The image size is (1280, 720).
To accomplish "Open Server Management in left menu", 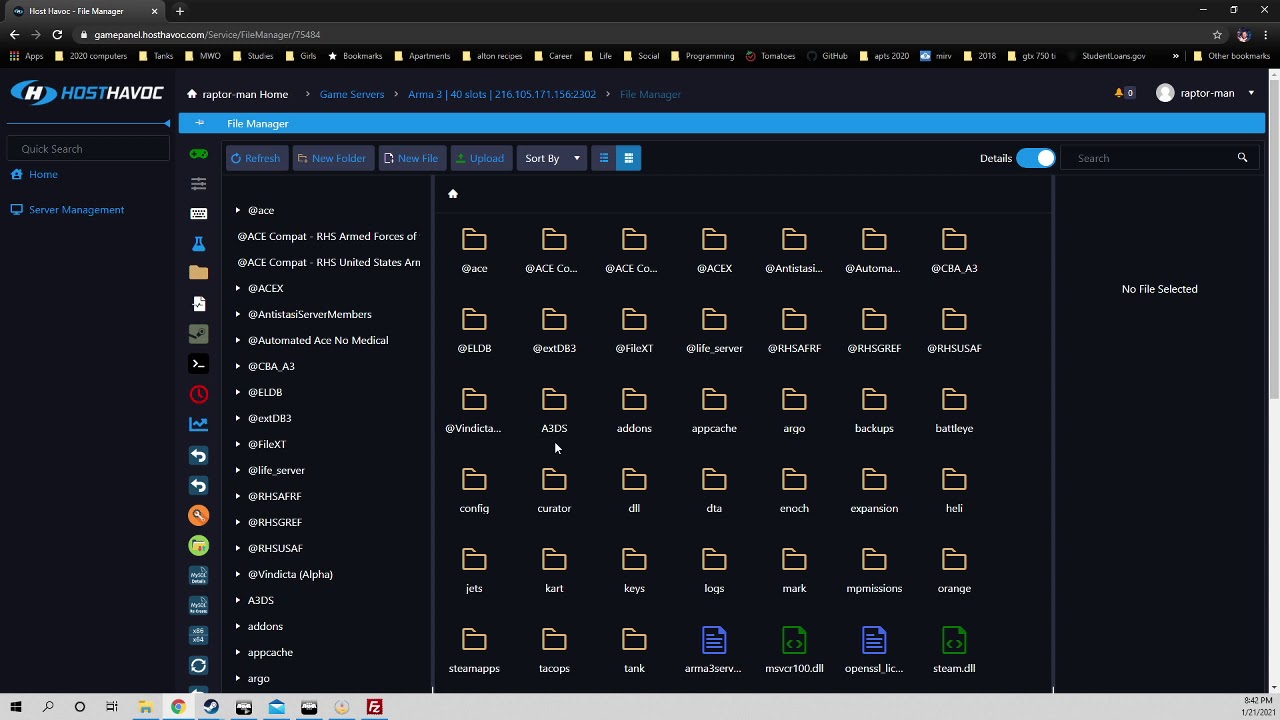I will pyautogui.click(x=76, y=210).
